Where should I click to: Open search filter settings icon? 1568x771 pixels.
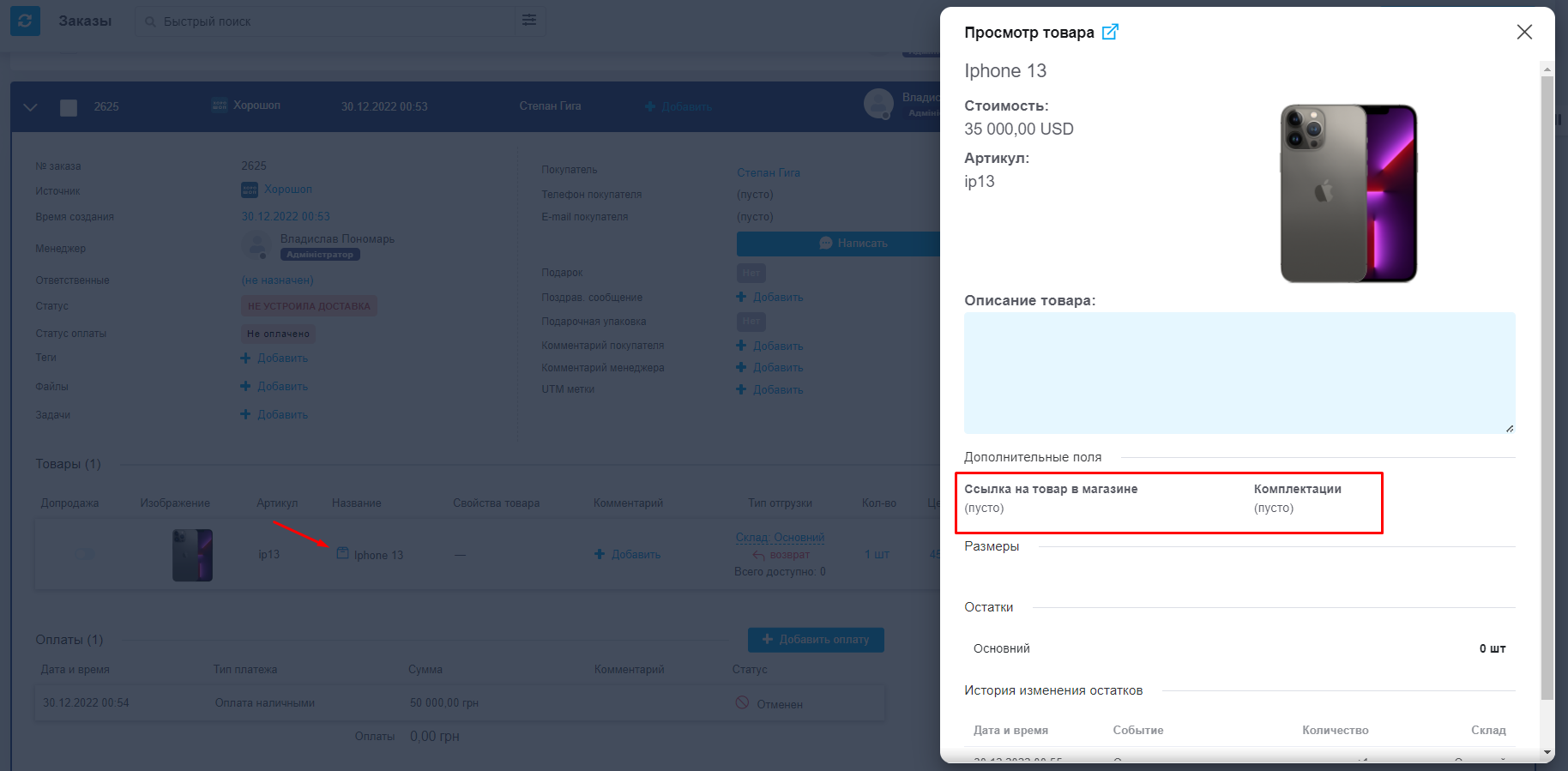pos(529,21)
